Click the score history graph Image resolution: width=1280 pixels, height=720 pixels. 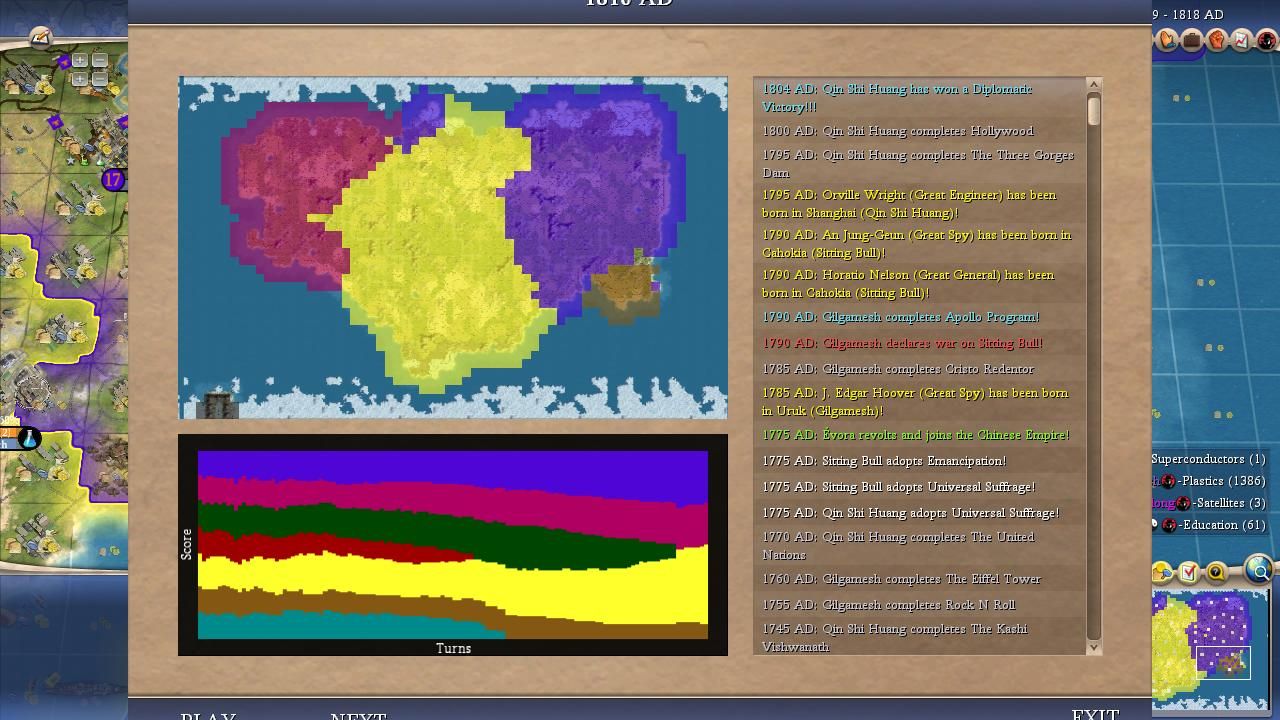click(453, 545)
